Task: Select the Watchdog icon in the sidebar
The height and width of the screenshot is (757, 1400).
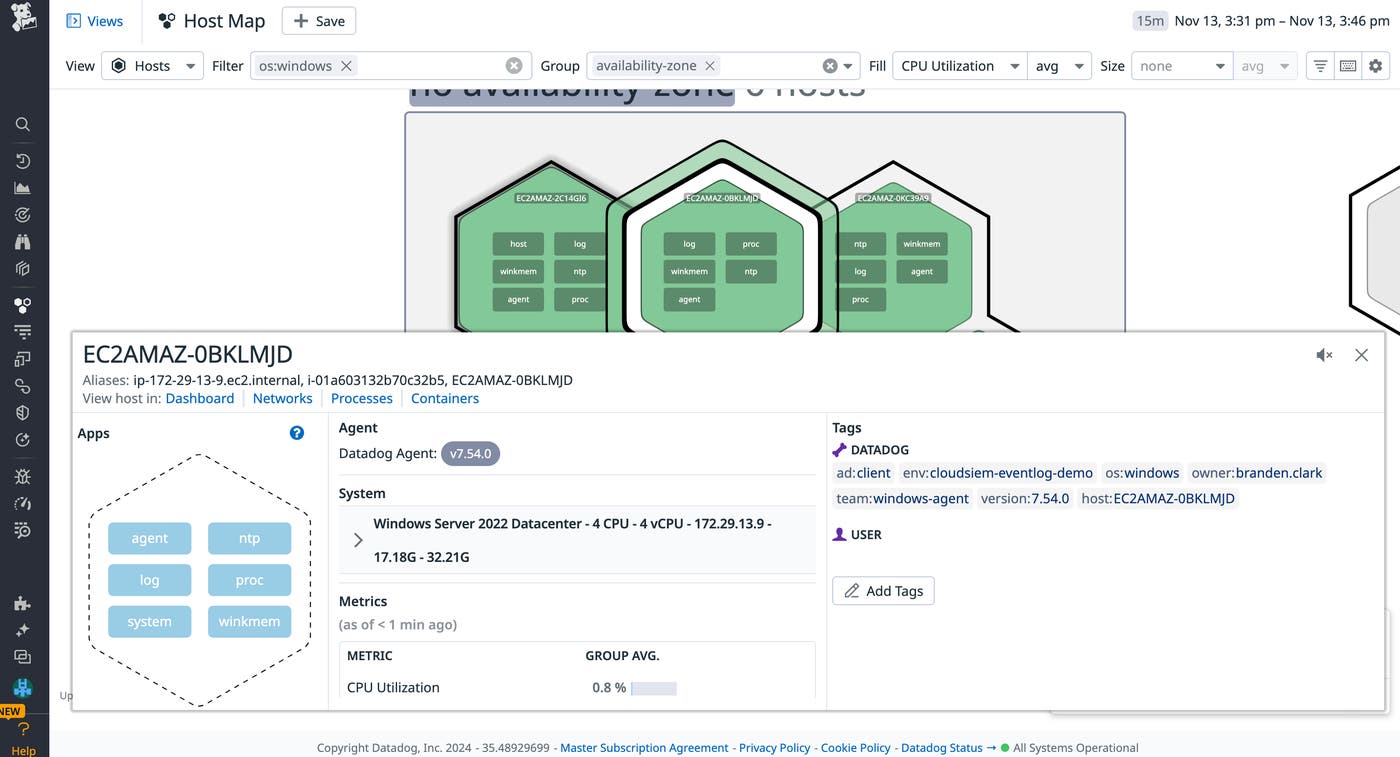Action: tap(22, 214)
